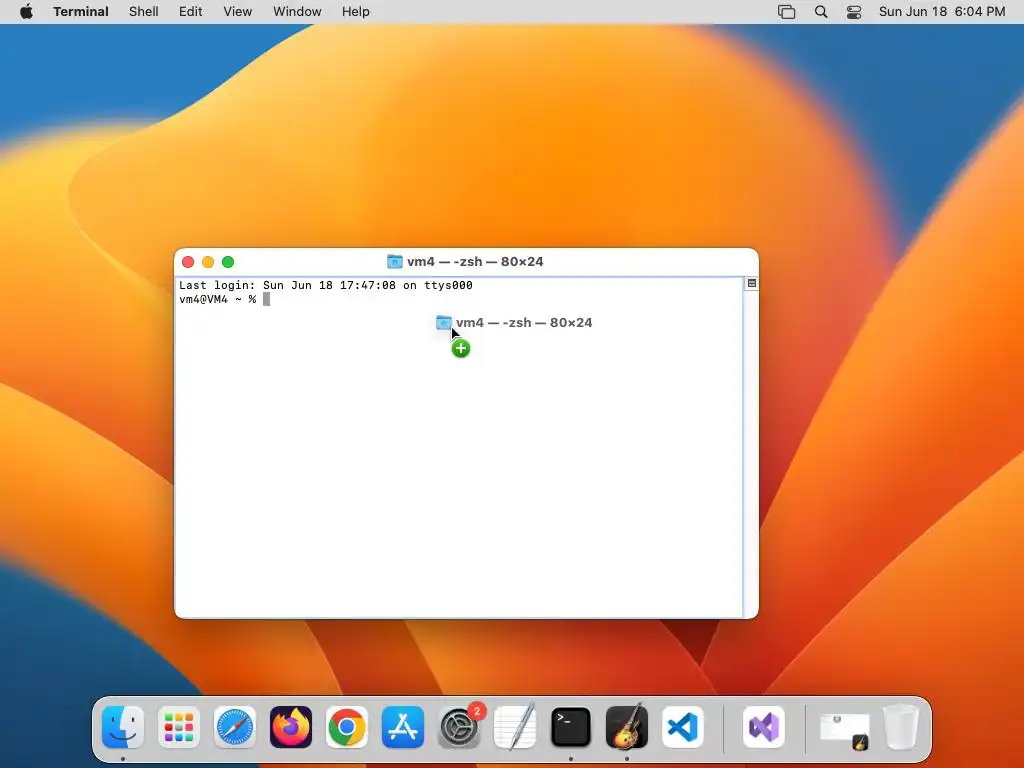Click the date and time clock

tap(942, 12)
